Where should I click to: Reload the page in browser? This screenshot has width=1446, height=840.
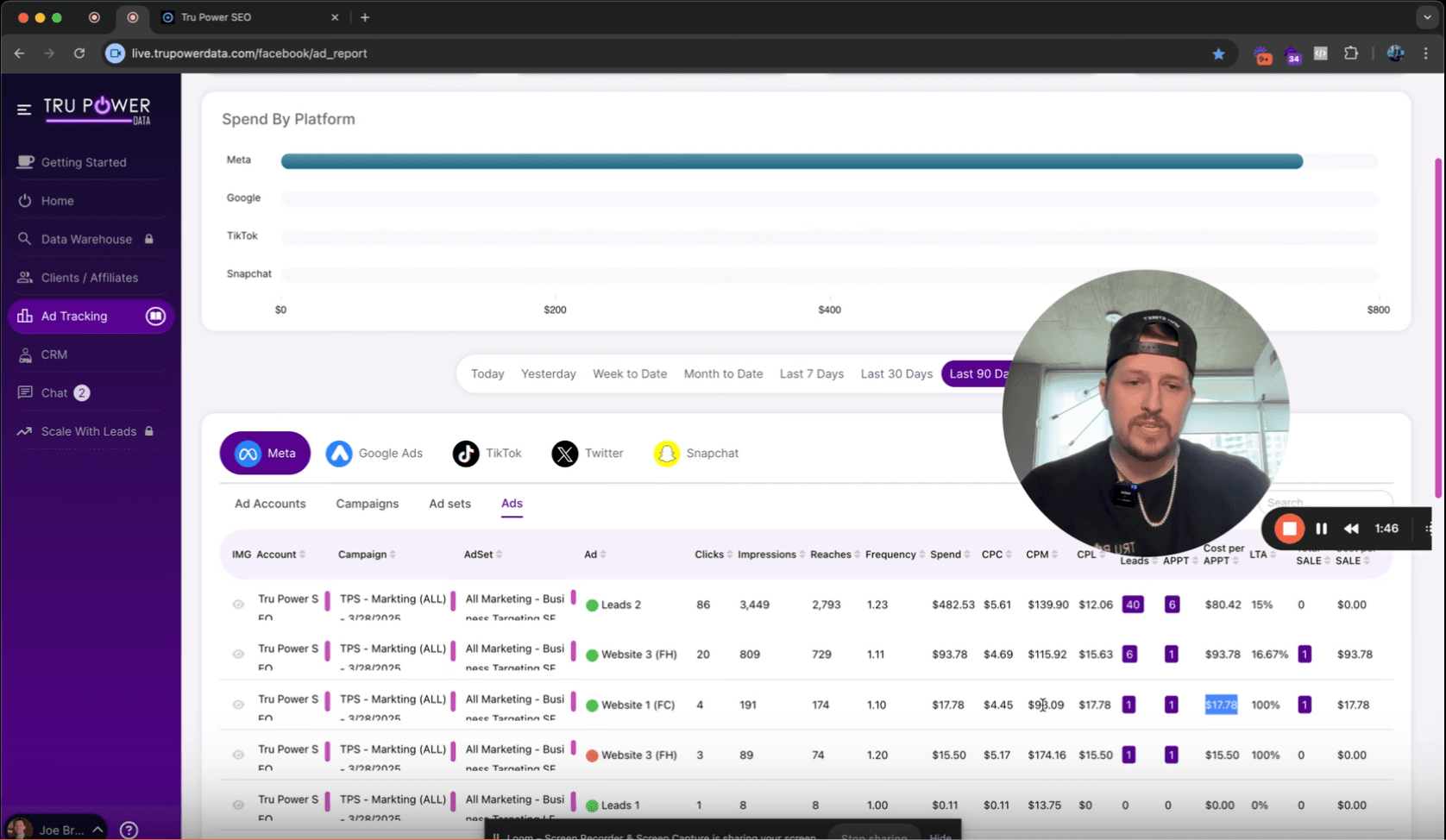click(x=79, y=53)
